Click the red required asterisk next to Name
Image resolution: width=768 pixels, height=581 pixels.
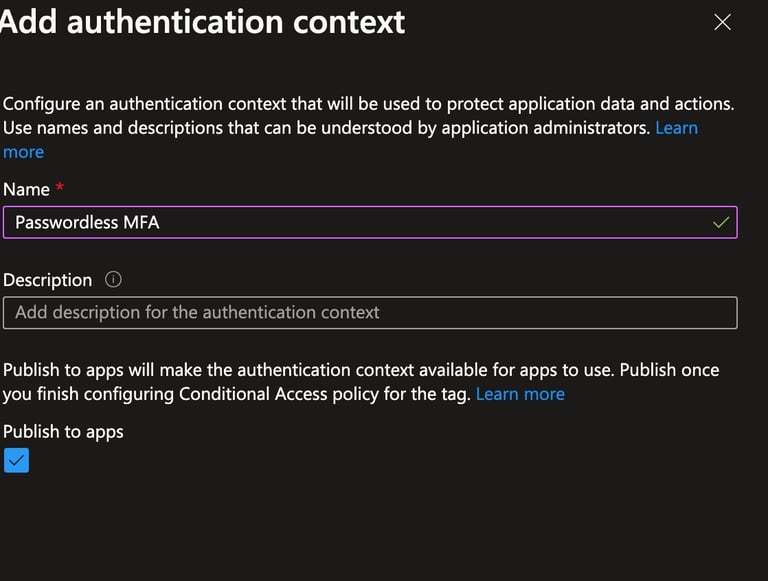coord(60,187)
